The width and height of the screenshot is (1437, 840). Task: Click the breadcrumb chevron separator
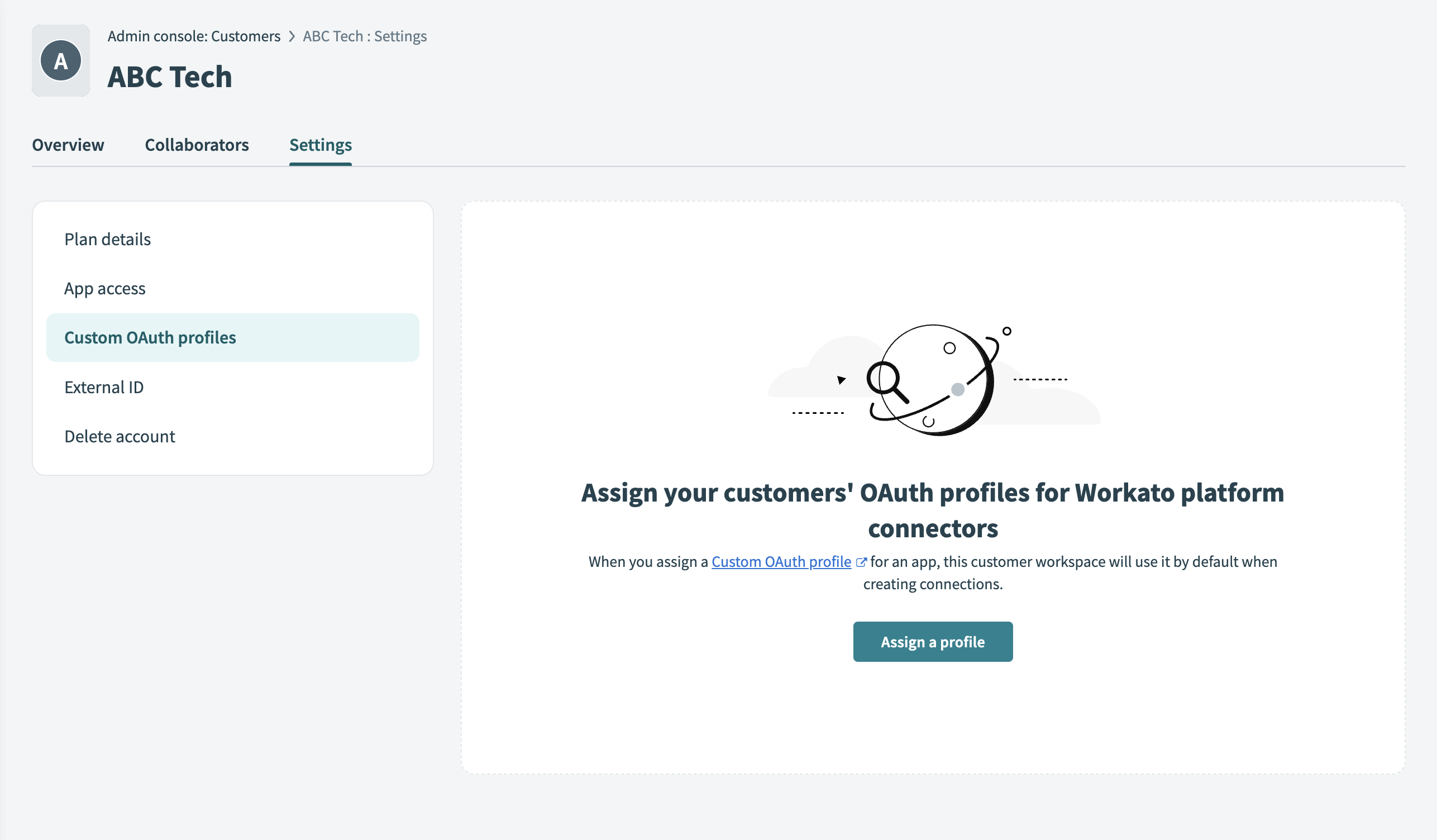coord(292,36)
